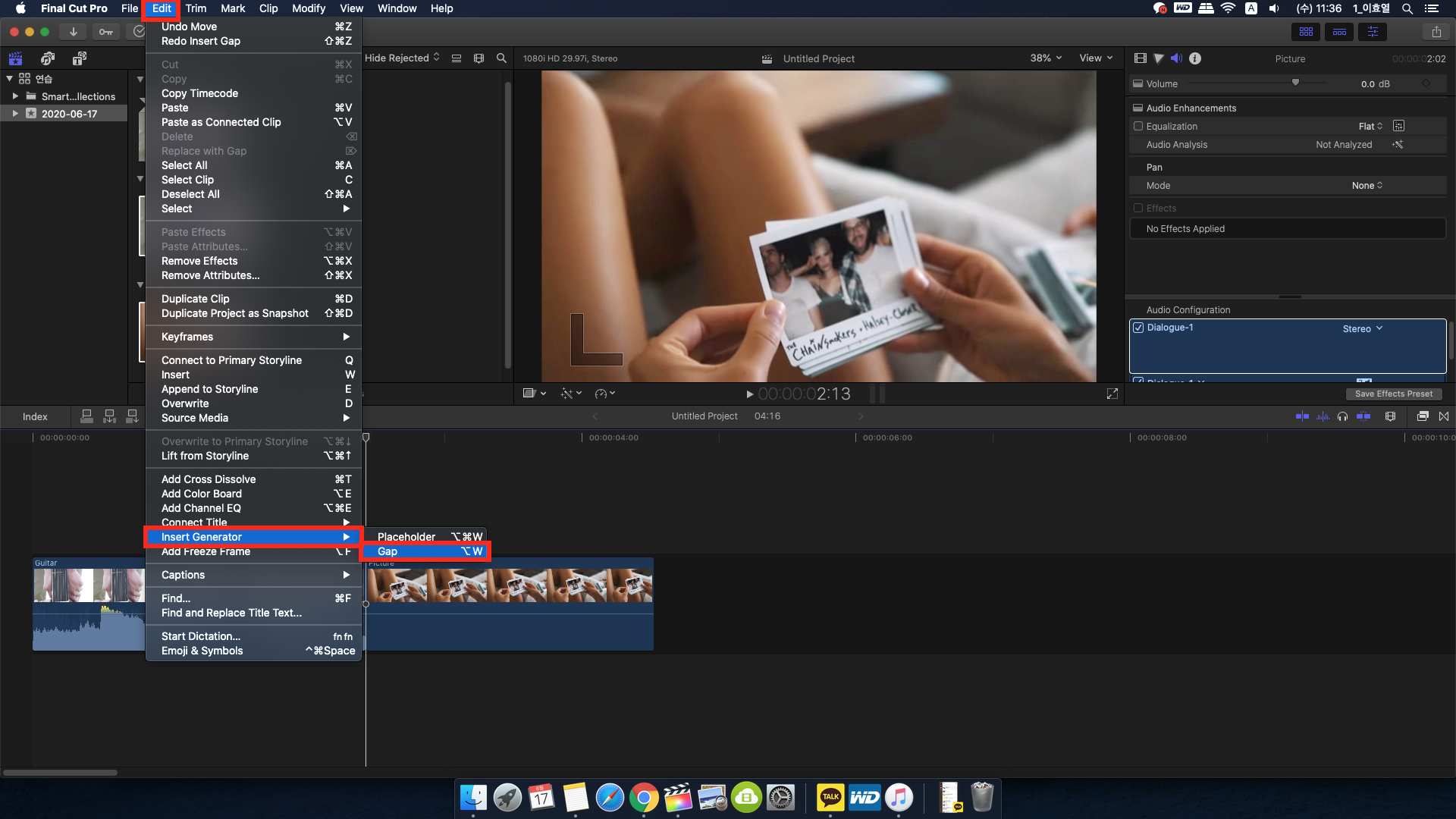
Task: Open retime speedometer dropdown in viewer
Action: (604, 394)
